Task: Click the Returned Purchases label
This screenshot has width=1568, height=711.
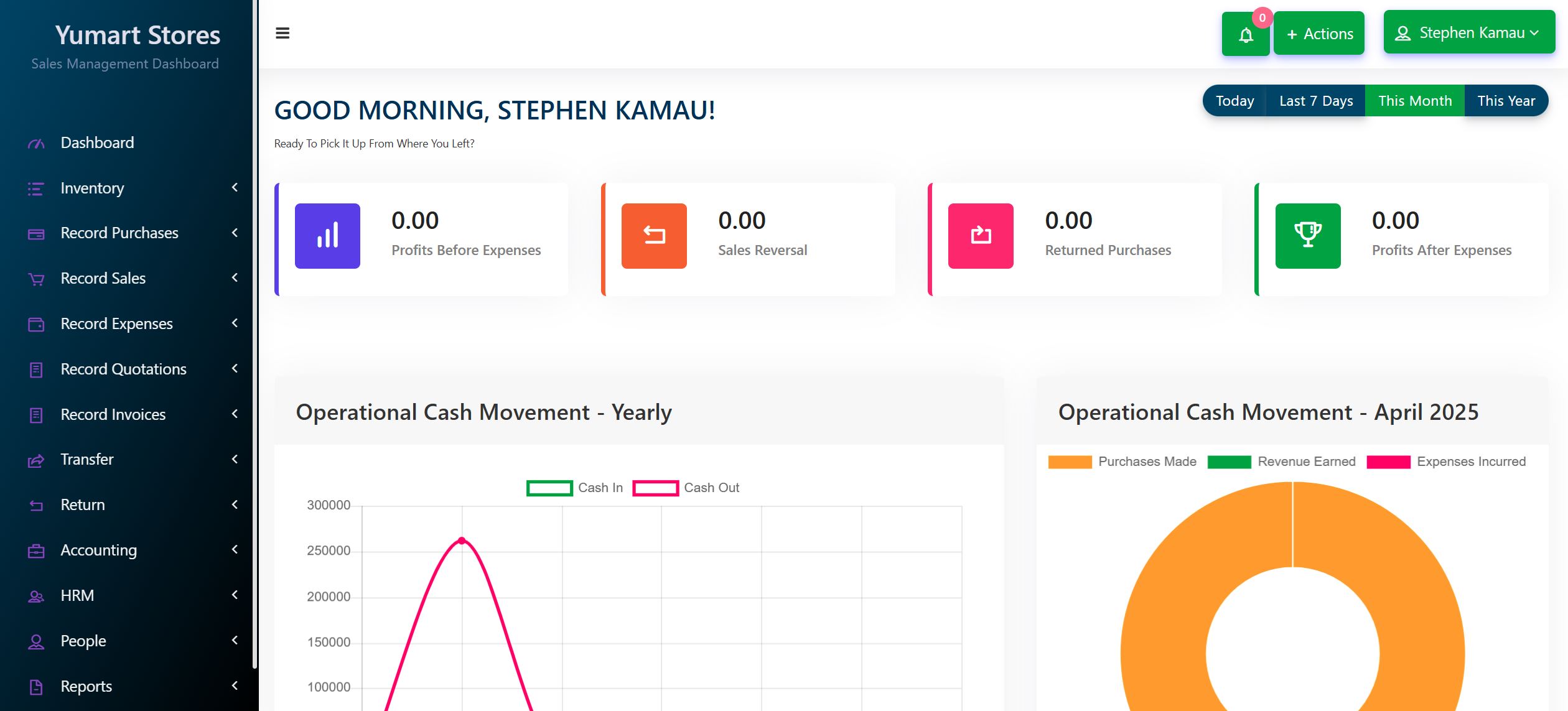Action: (1108, 250)
